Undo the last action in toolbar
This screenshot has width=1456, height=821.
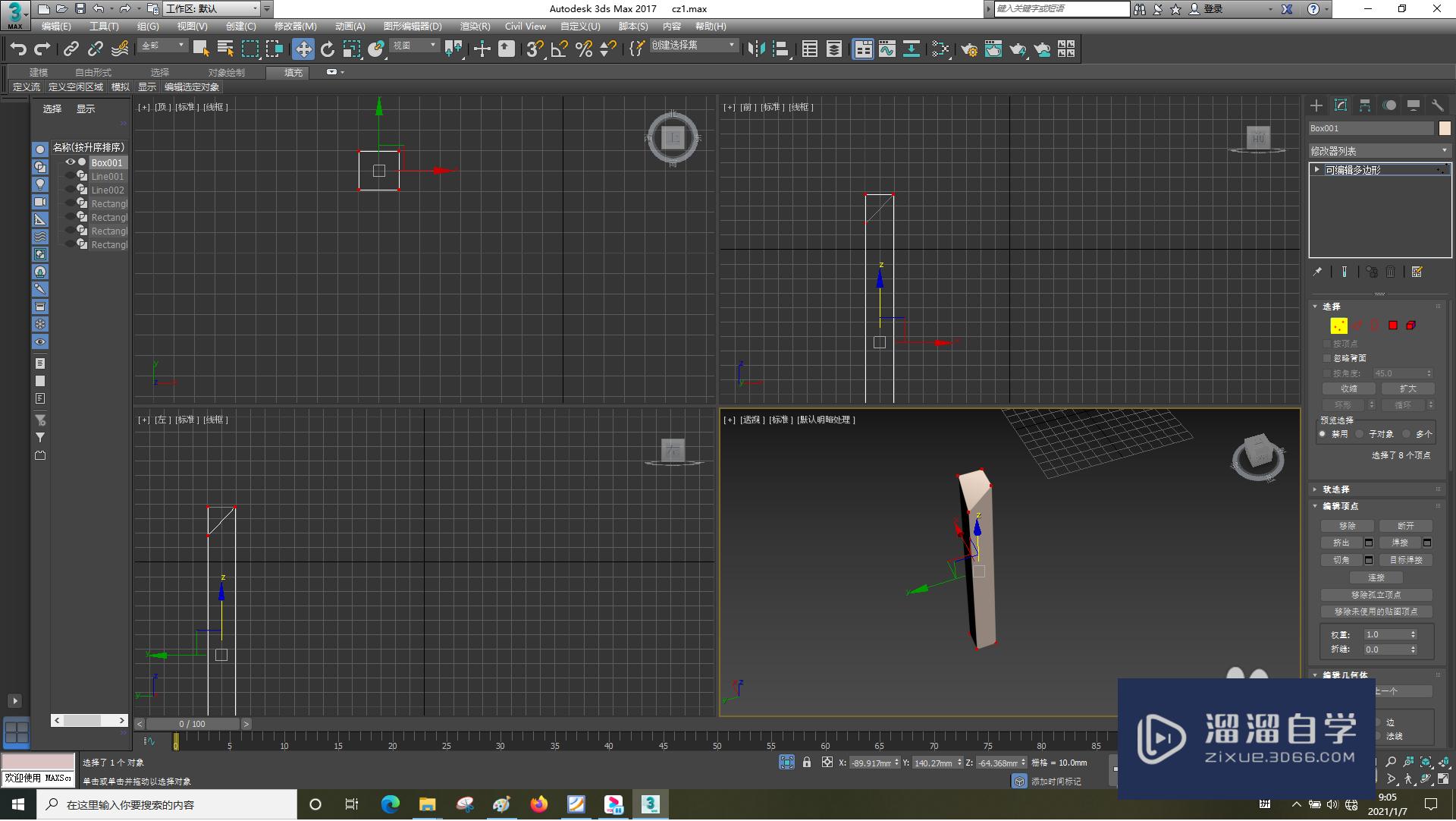click(18, 49)
